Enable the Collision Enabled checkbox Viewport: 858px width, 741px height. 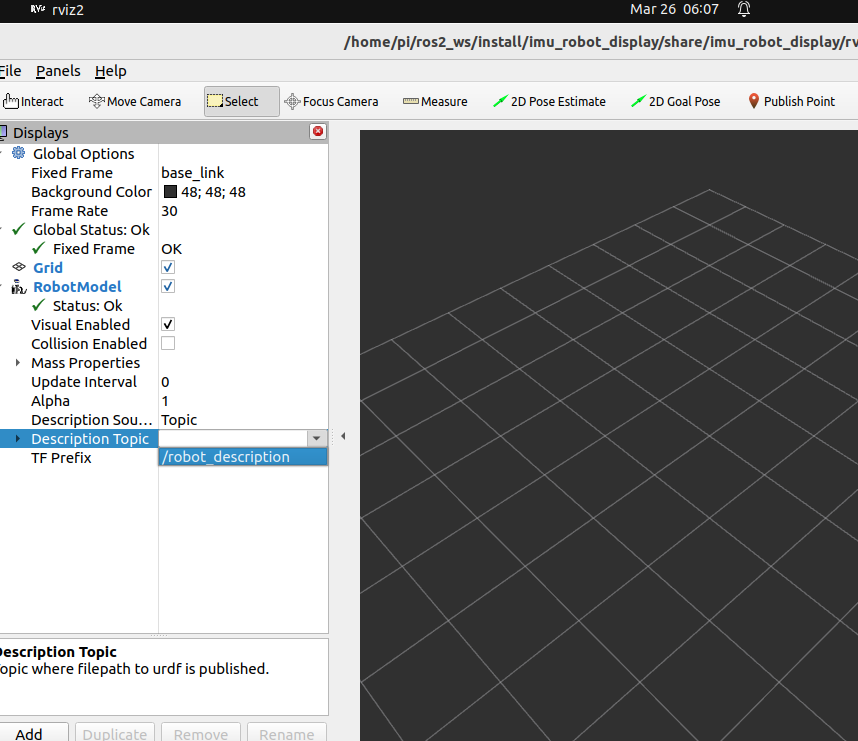click(168, 344)
